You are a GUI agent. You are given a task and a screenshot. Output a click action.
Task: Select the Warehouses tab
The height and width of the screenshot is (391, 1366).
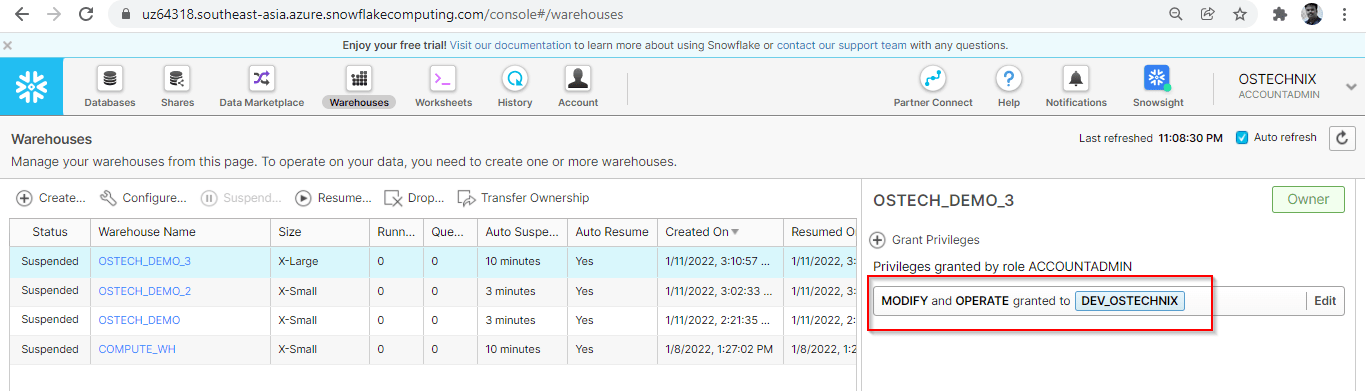[x=359, y=87]
